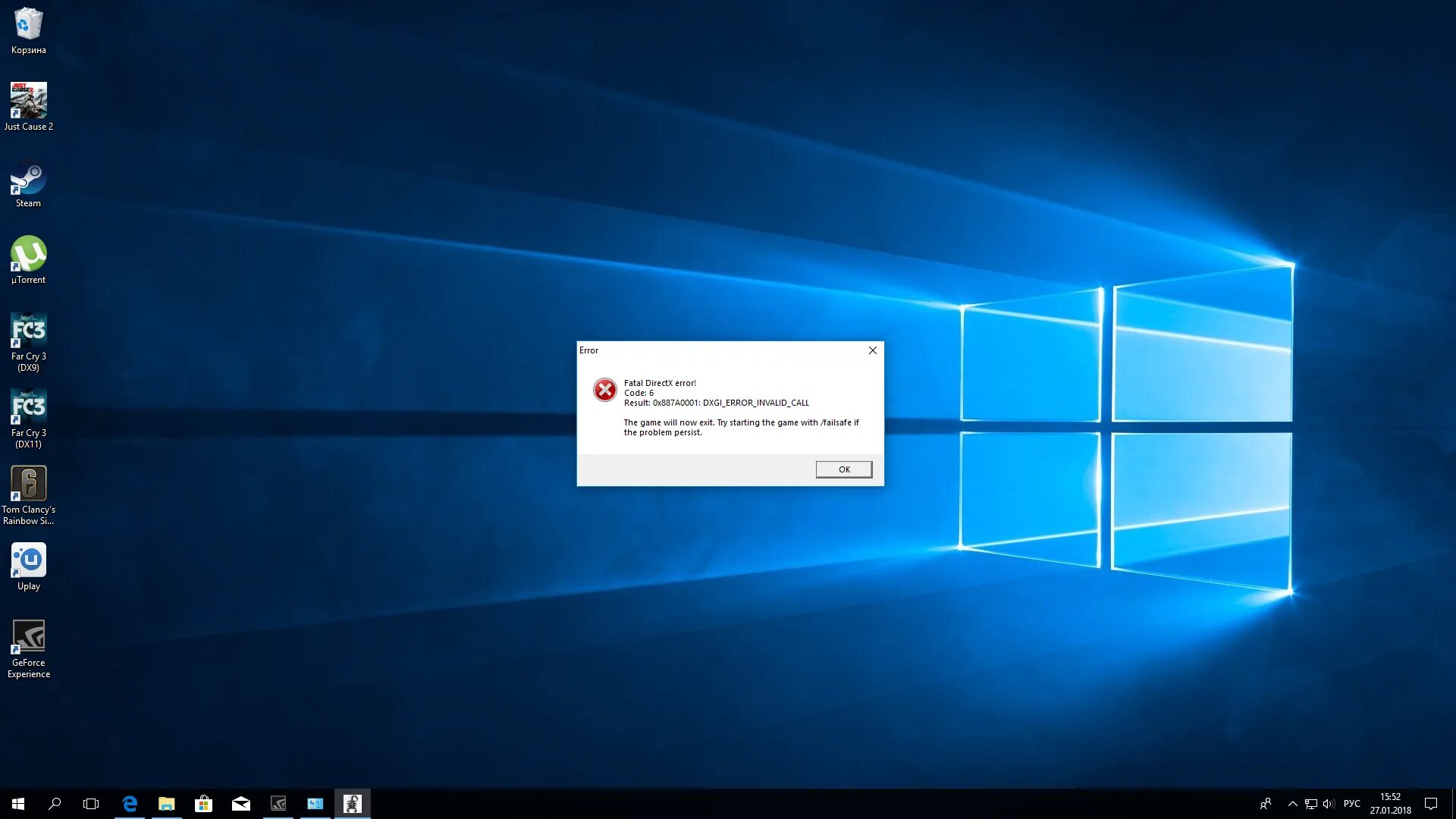1456x819 pixels.
Task: Launch Microsoft Edge from the taskbar
Action: pos(130,804)
